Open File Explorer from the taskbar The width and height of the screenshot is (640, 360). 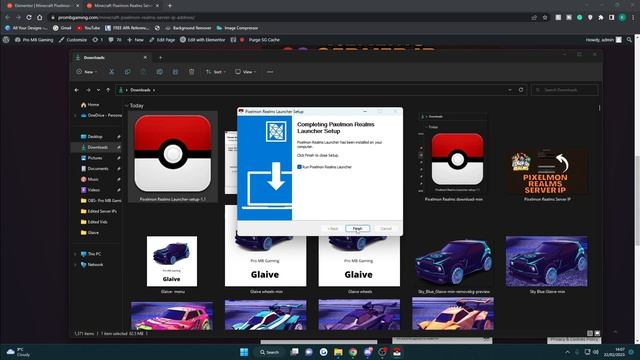coord(338,352)
